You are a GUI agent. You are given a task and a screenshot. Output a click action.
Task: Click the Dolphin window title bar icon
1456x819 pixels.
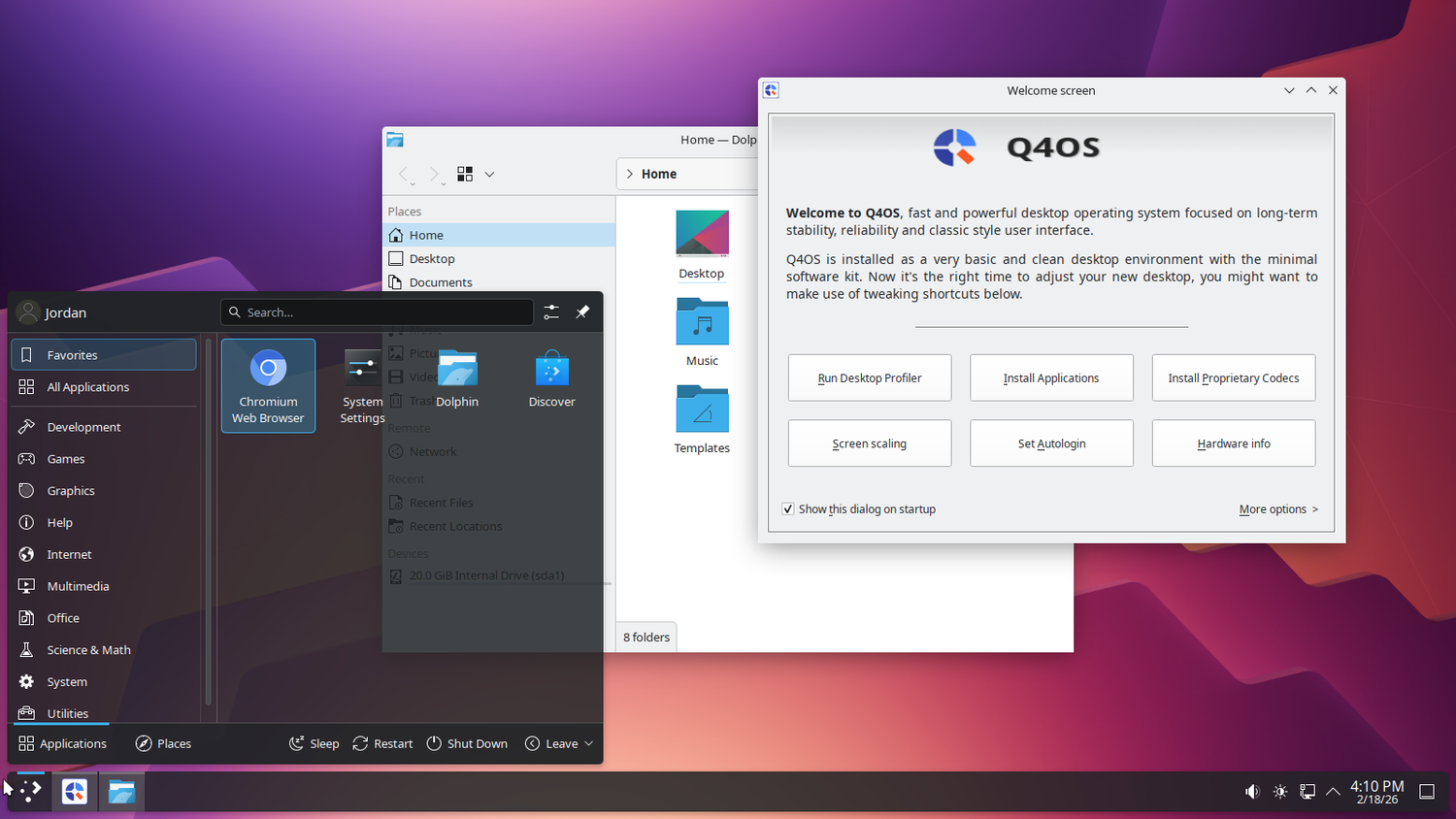[395, 140]
